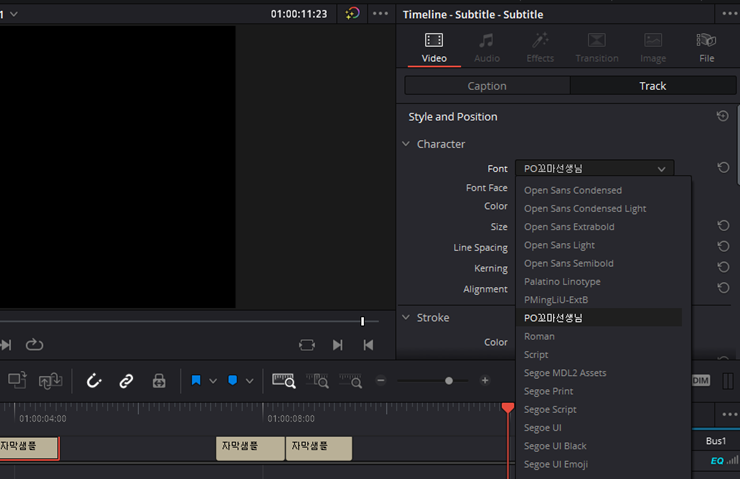Image resolution: width=740 pixels, height=479 pixels.
Task: Open viewer options three-dot menu
Action: point(380,14)
